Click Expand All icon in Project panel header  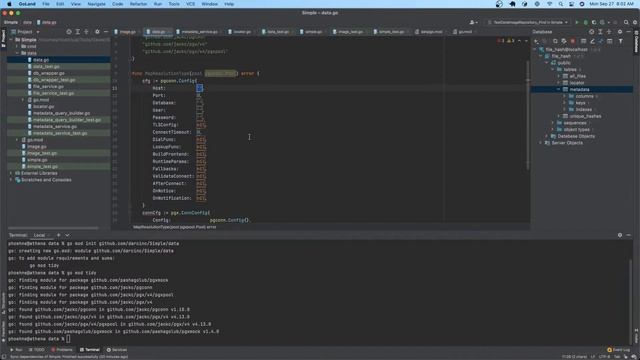(78, 32)
